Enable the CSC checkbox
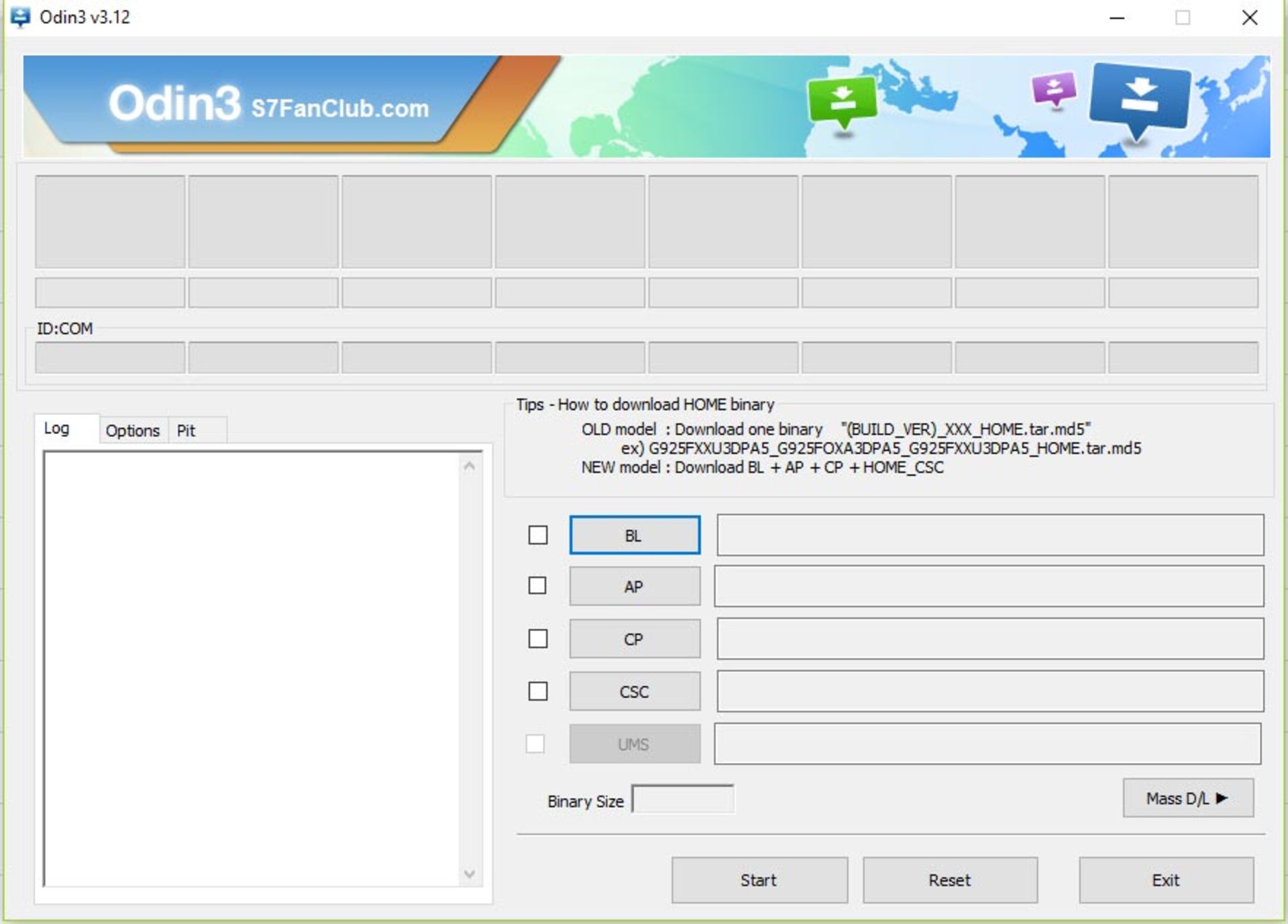This screenshot has height=924, width=1288. (x=537, y=691)
